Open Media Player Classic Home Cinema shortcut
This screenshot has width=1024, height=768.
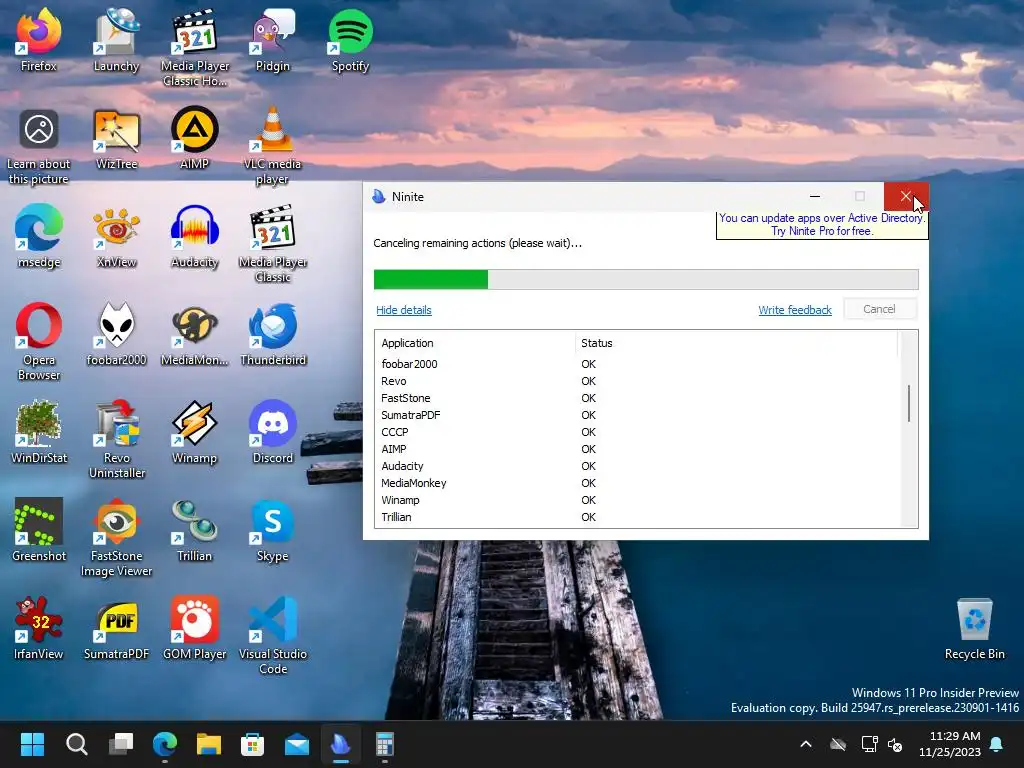pos(195,47)
